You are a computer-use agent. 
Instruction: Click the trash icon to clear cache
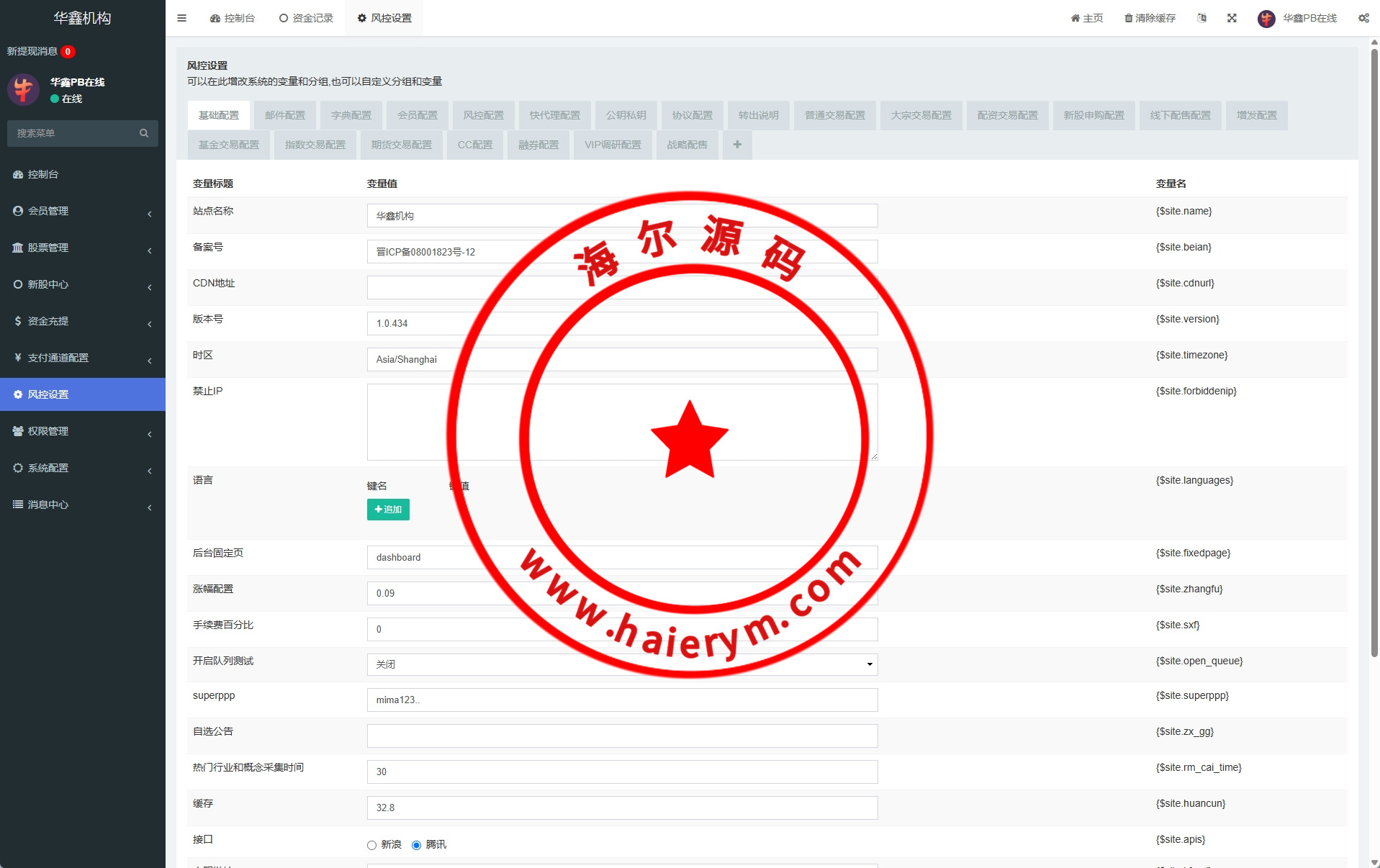coord(1128,18)
